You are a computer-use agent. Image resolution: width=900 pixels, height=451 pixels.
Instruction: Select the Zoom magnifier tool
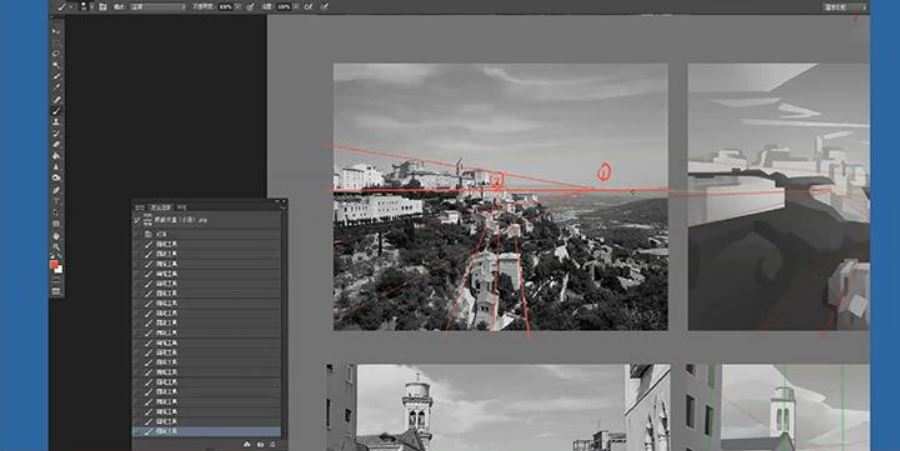(57, 246)
